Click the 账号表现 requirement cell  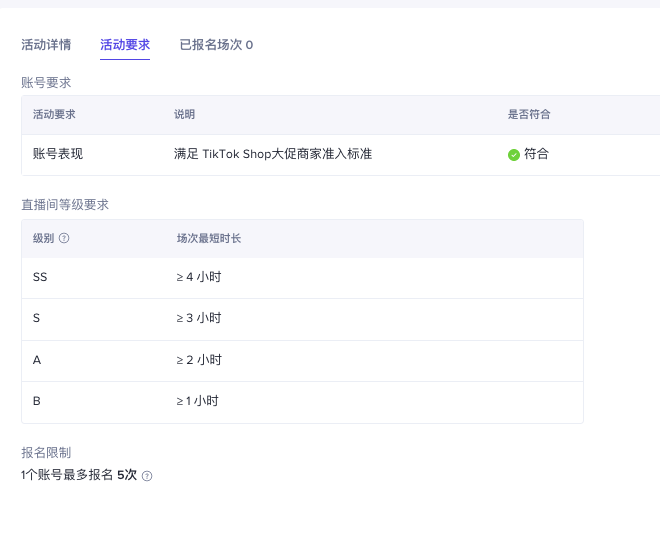coord(59,154)
